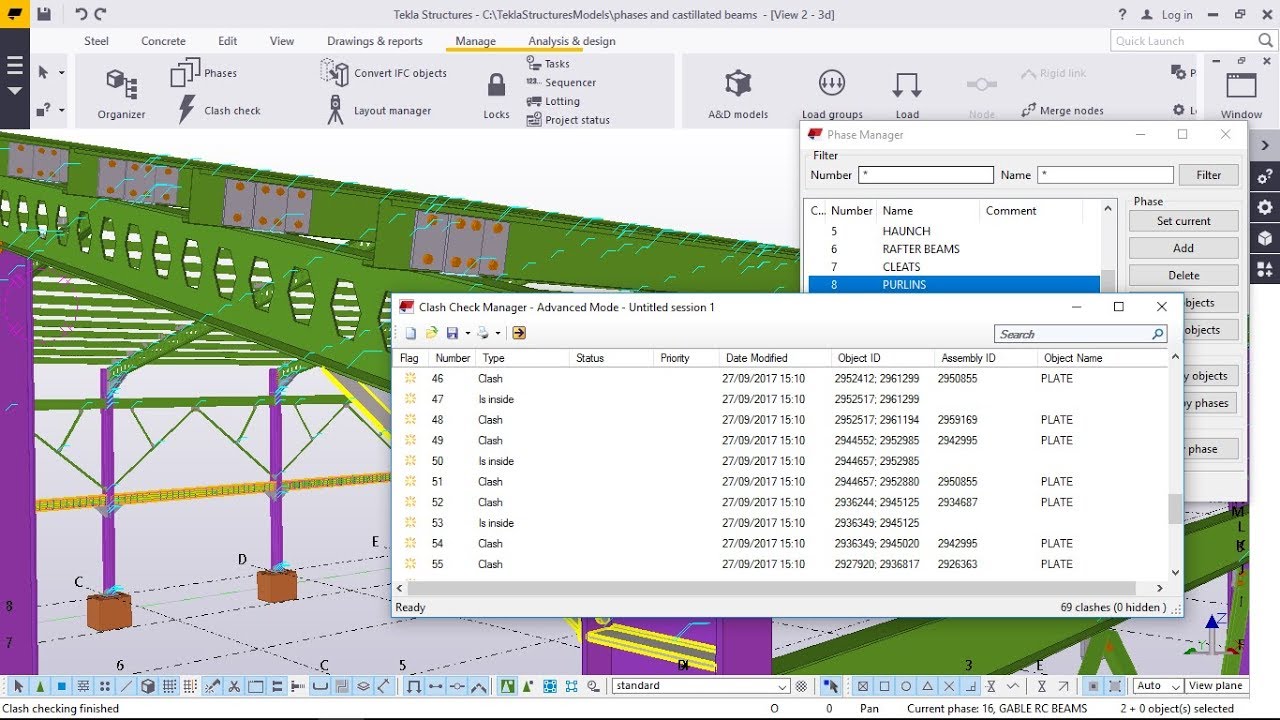Open print options dropdown in Clash Check Manager
The image size is (1280, 720).
coord(498,333)
